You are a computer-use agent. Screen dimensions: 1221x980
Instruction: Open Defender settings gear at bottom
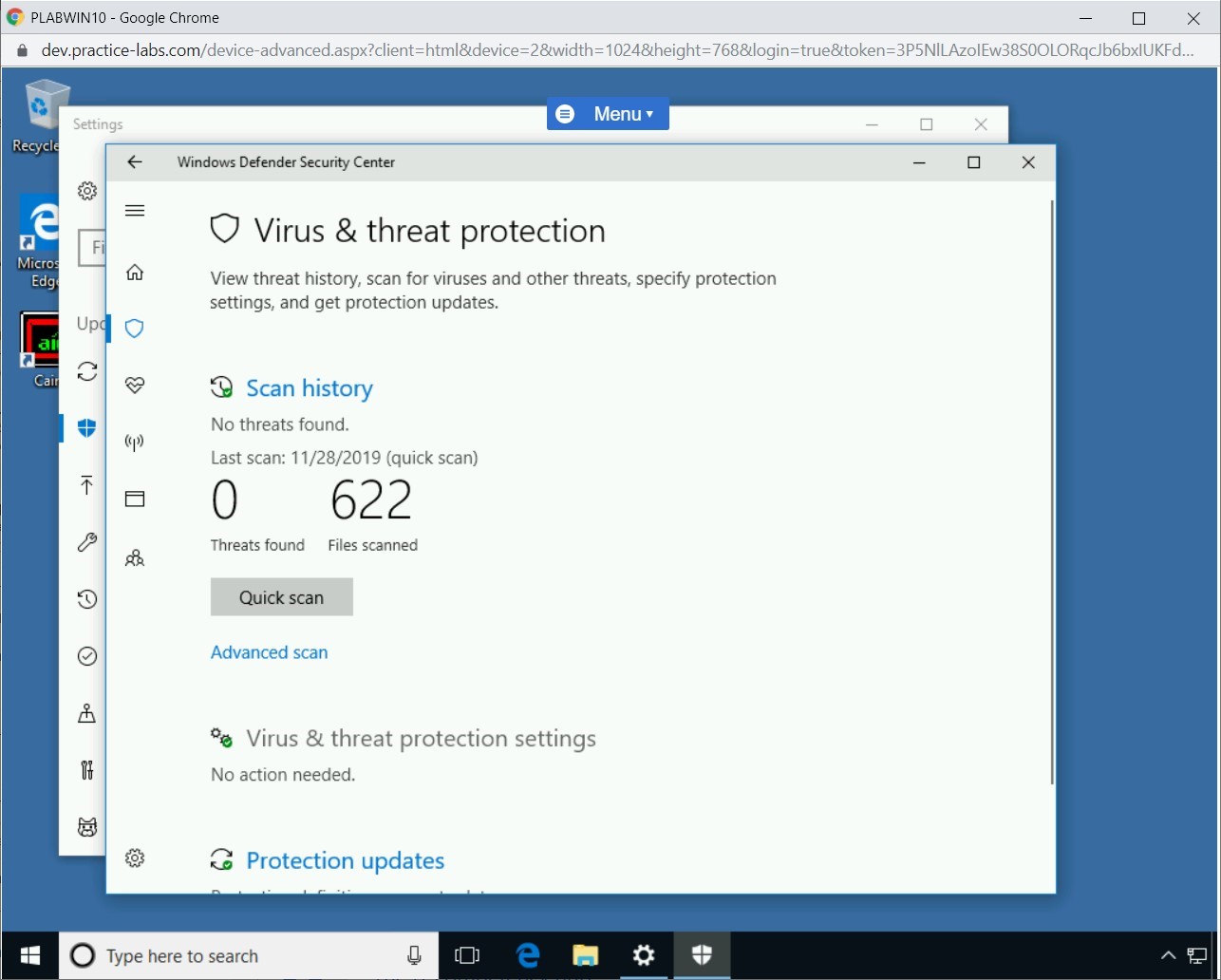coord(135,858)
